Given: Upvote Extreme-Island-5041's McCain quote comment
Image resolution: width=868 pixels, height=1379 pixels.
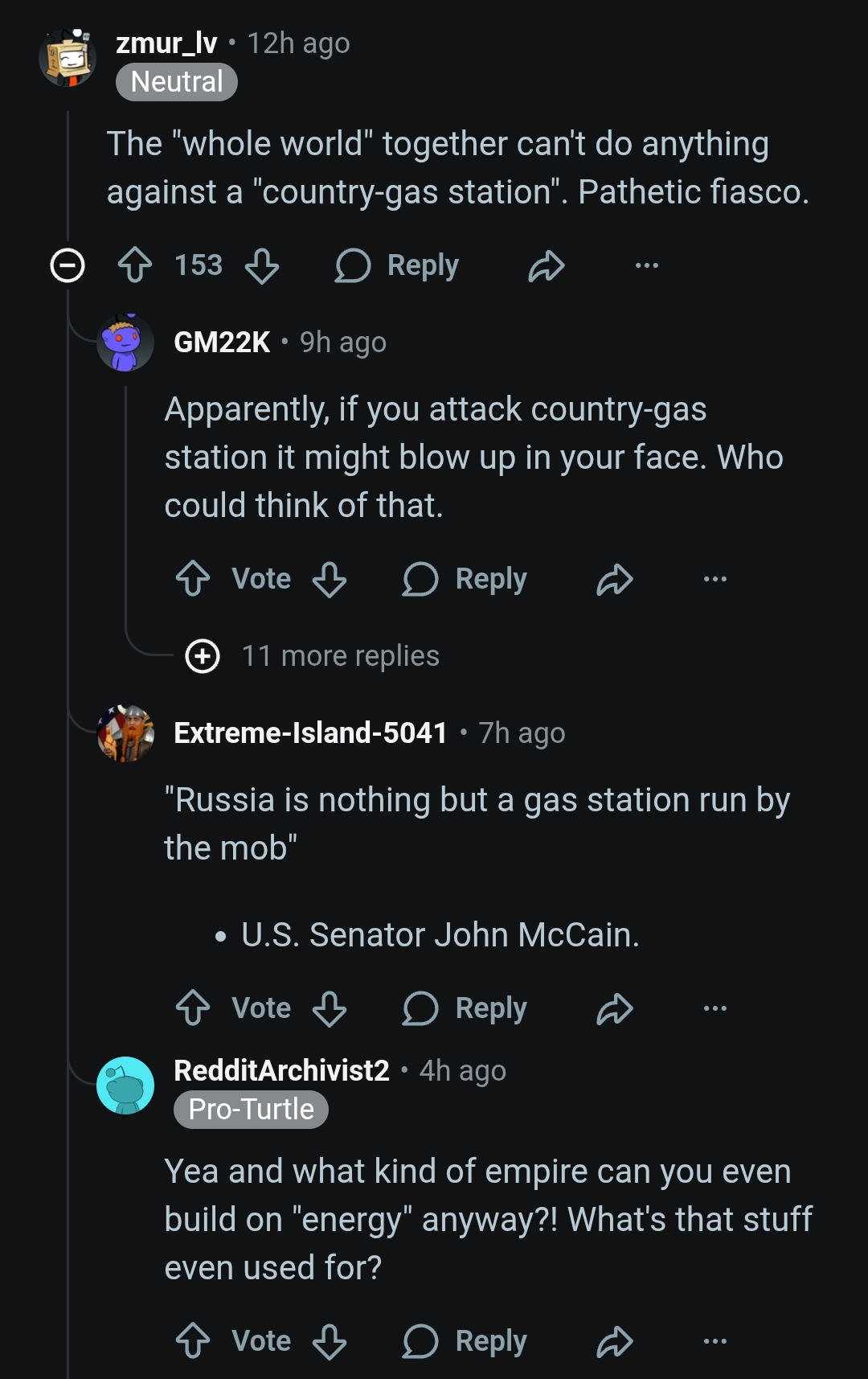Looking at the screenshot, I should coord(193,1008).
